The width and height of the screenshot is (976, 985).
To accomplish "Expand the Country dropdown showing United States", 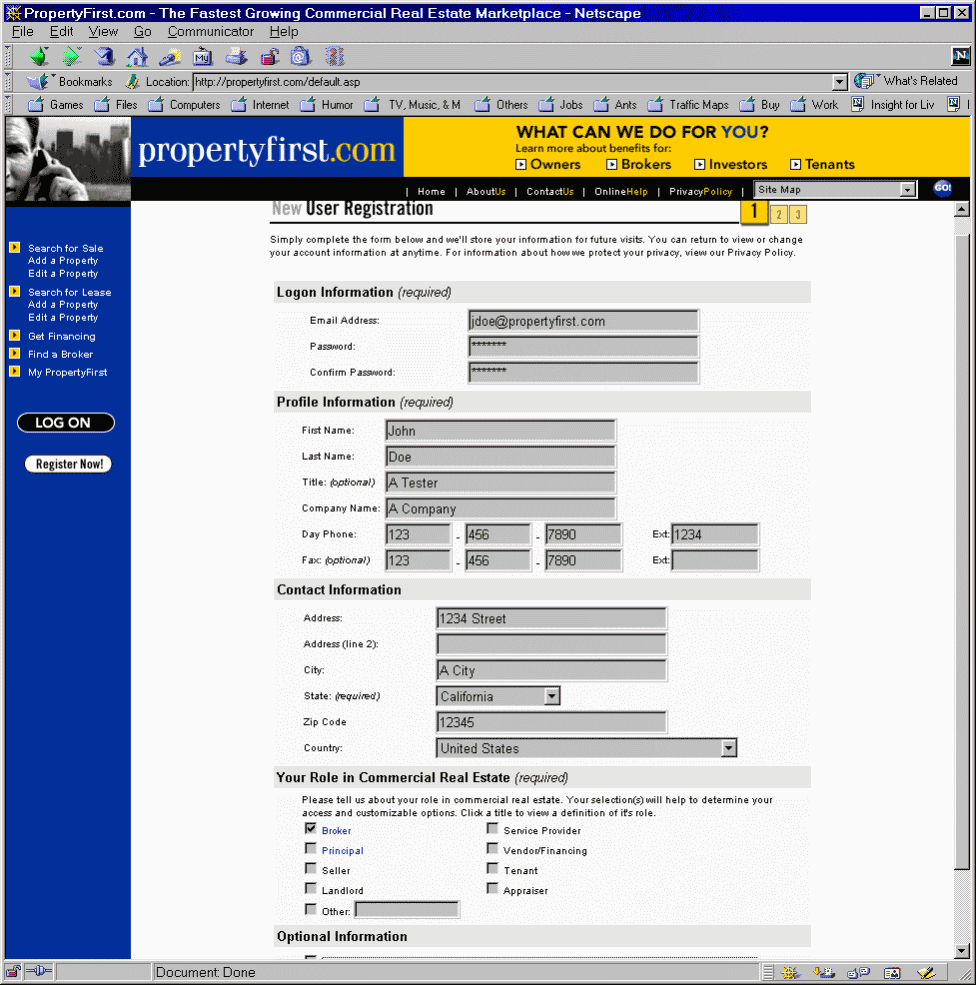I will 729,748.
